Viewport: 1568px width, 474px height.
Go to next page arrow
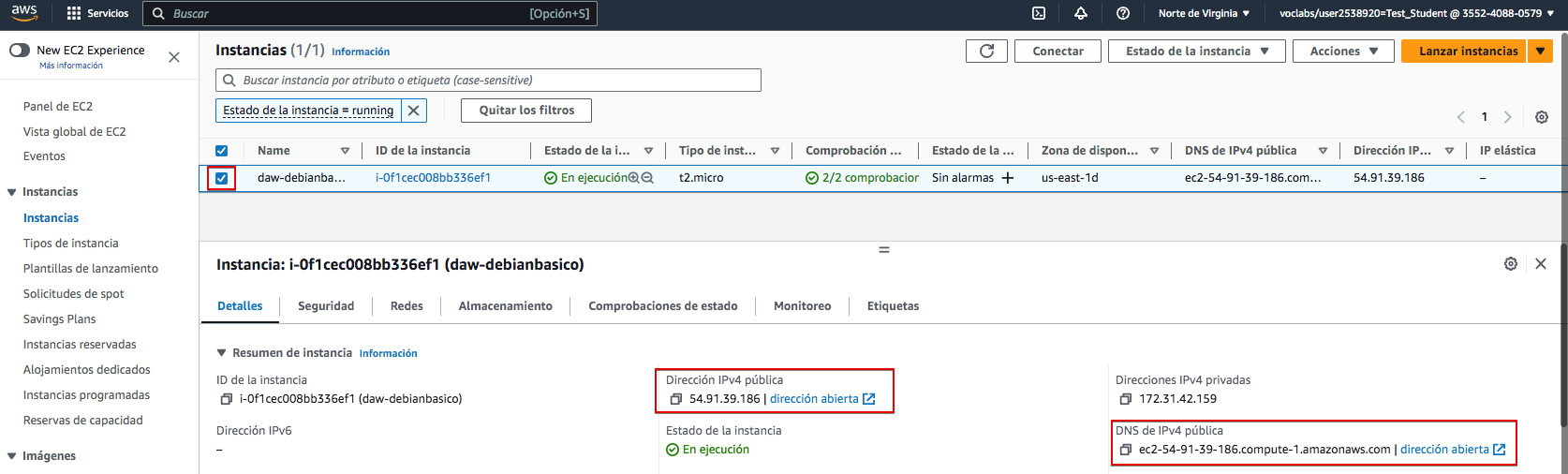[1507, 117]
